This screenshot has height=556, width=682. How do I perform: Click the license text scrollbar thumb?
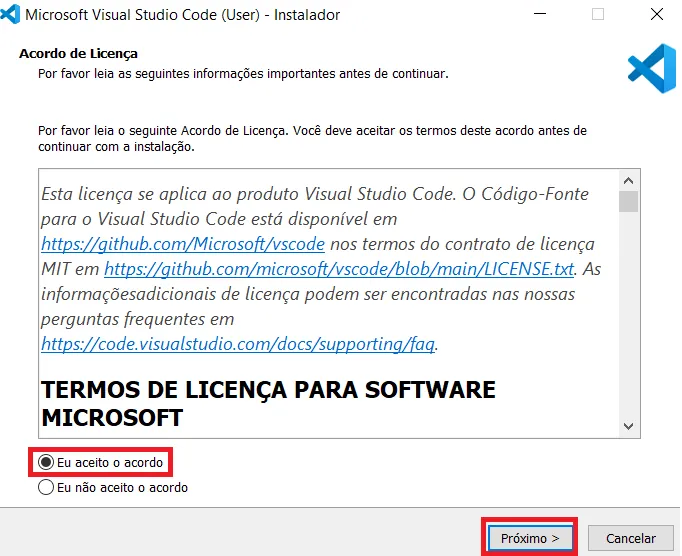click(629, 201)
